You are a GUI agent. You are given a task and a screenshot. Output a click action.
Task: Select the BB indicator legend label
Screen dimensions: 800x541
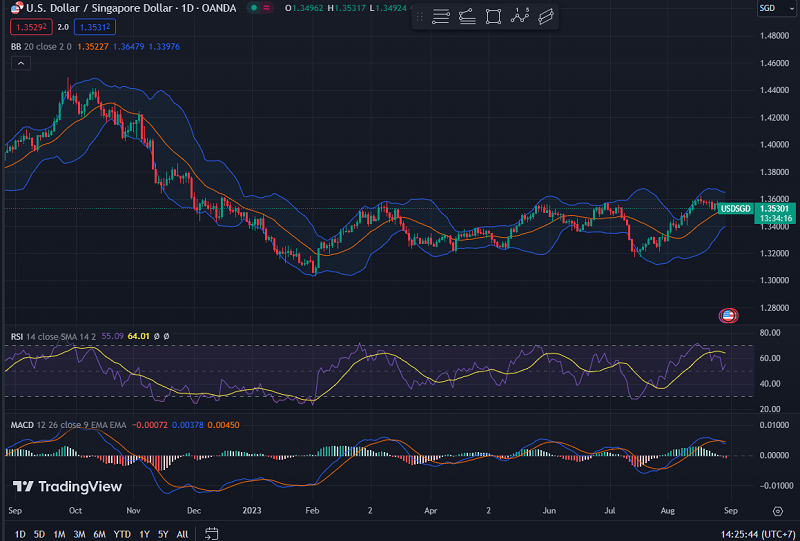[15, 45]
